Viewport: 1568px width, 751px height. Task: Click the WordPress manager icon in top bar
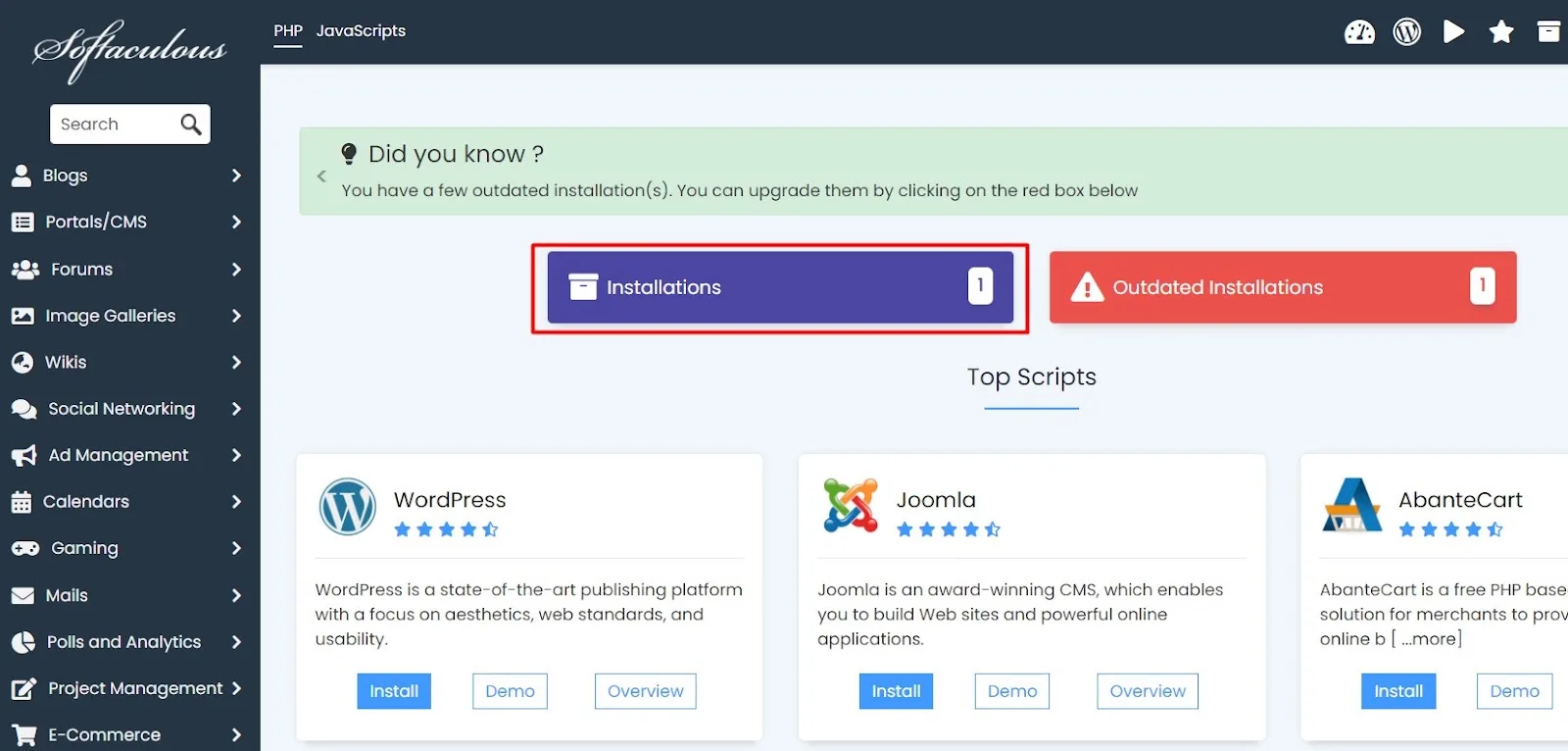tap(1406, 32)
